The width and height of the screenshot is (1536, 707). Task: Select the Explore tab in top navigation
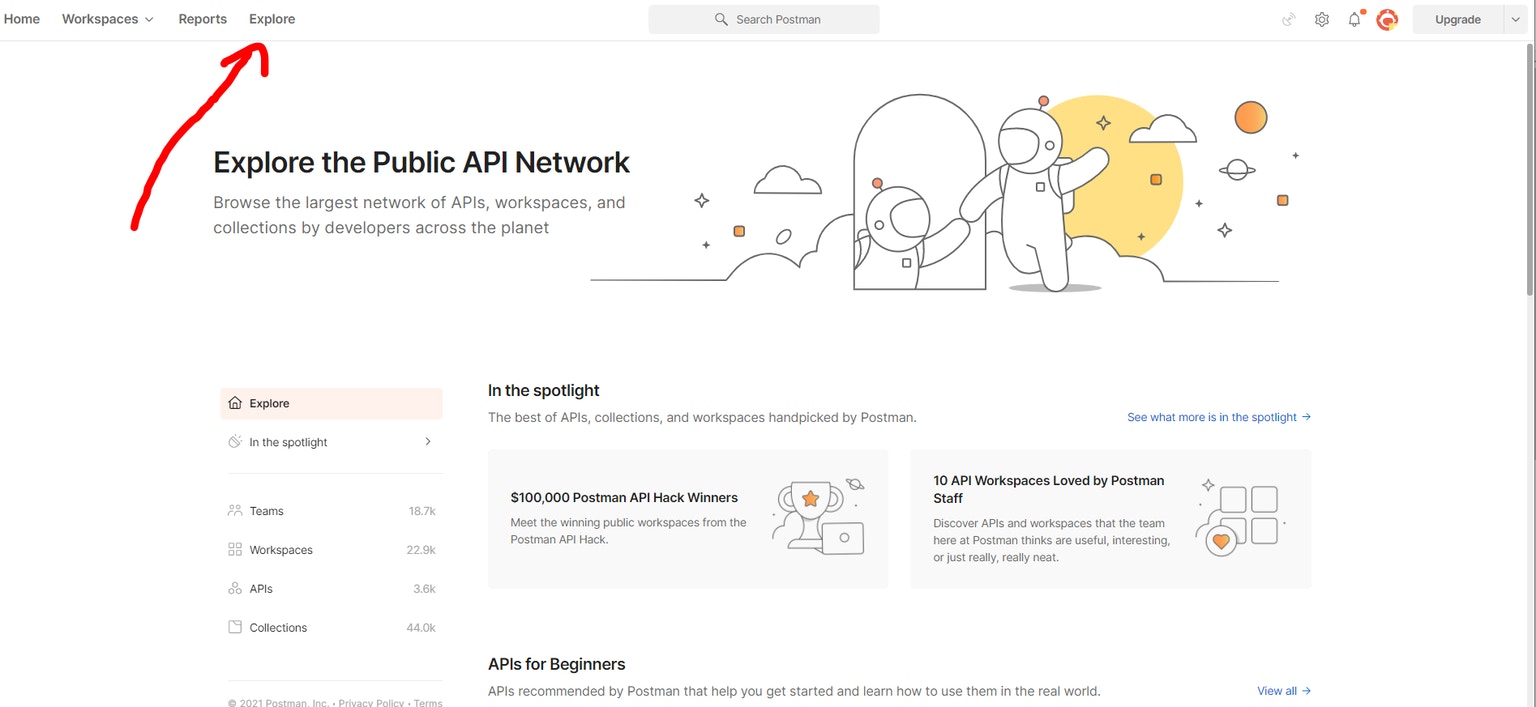point(272,19)
